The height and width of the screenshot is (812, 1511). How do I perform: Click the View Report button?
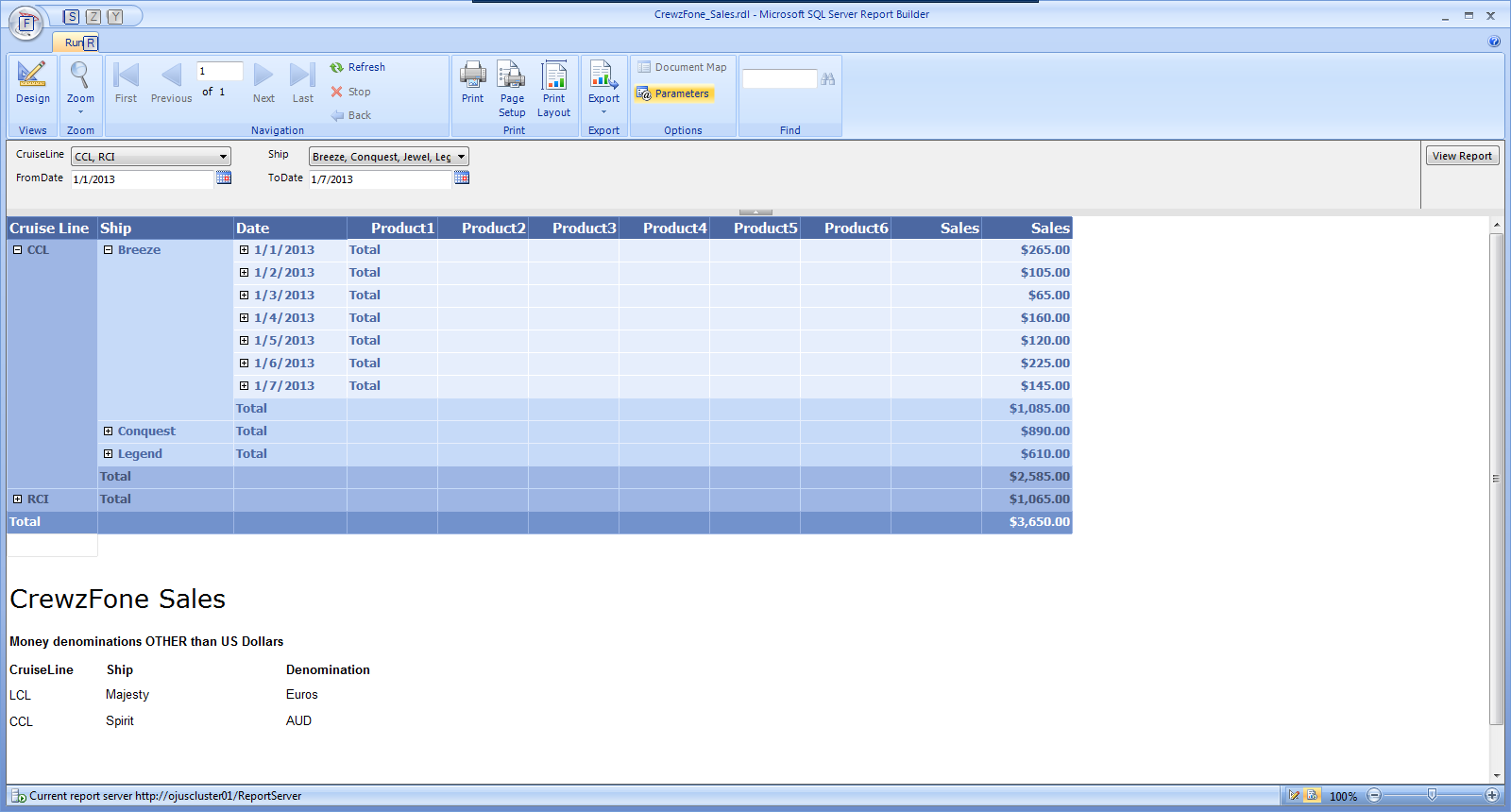pyautogui.click(x=1462, y=156)
